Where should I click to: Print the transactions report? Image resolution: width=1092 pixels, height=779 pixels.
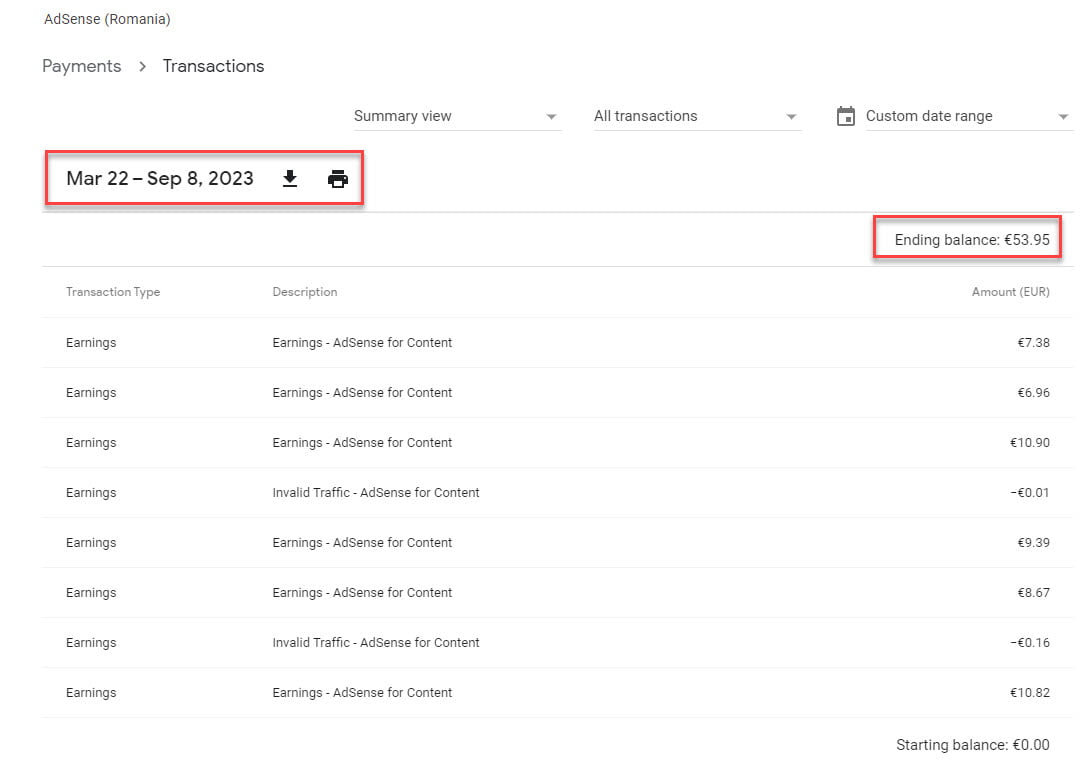(x=337, y=178)
